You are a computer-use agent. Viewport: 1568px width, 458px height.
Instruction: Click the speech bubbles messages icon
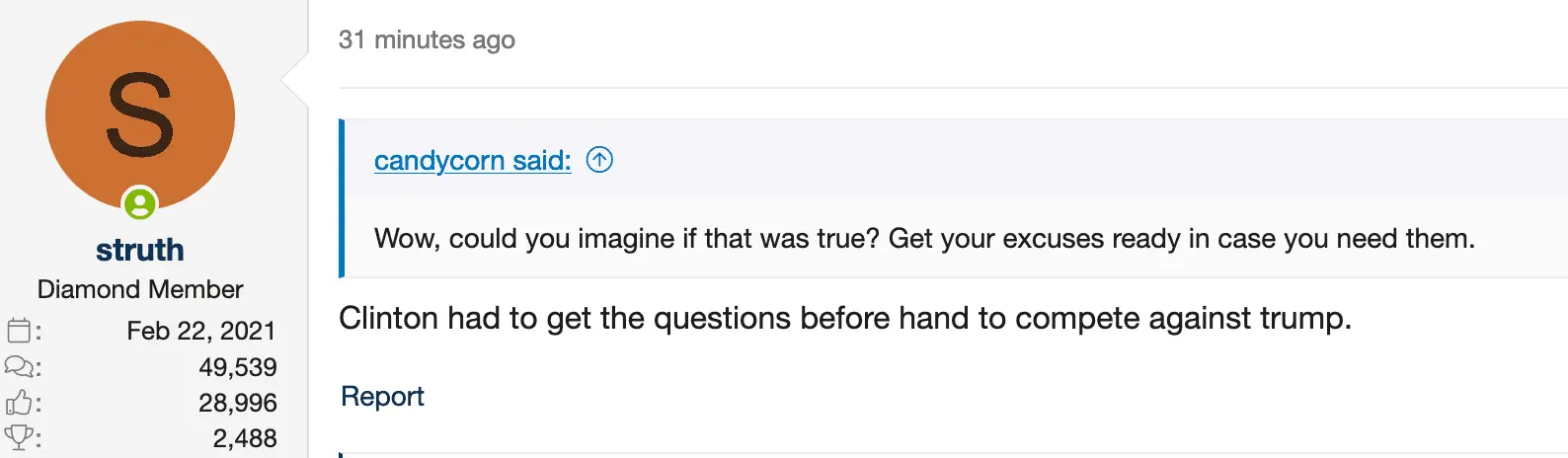pos(21,367)
